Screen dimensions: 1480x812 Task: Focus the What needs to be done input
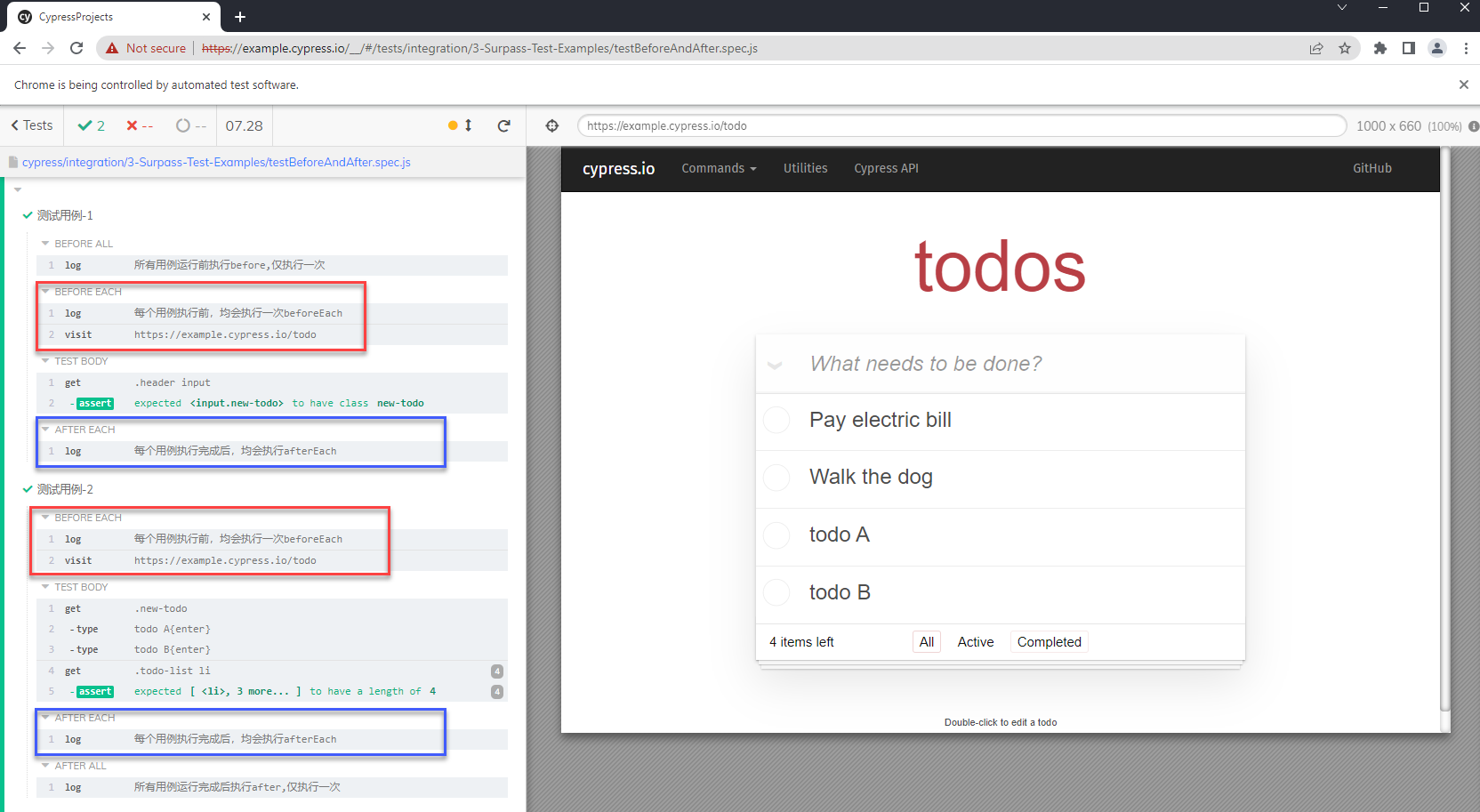pos(1001,364)
